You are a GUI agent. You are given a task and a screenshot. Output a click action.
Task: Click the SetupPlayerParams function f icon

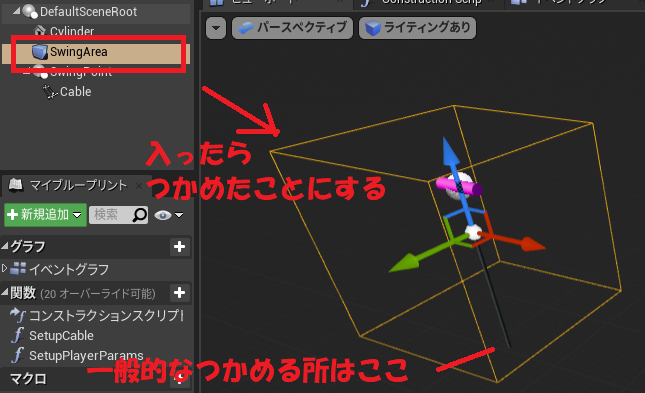coord(17,355)
